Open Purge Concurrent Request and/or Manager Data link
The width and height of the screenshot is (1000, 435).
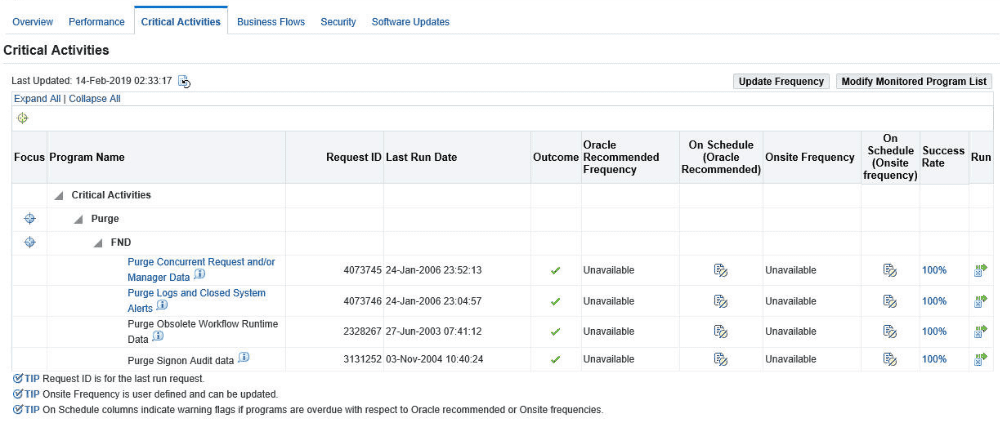[x=202, y=269]
